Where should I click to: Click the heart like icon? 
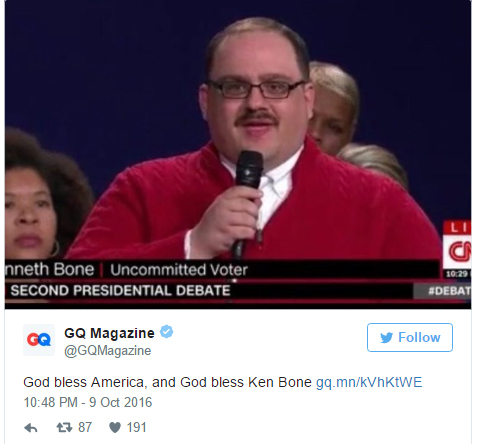click(x=115, y=428)
